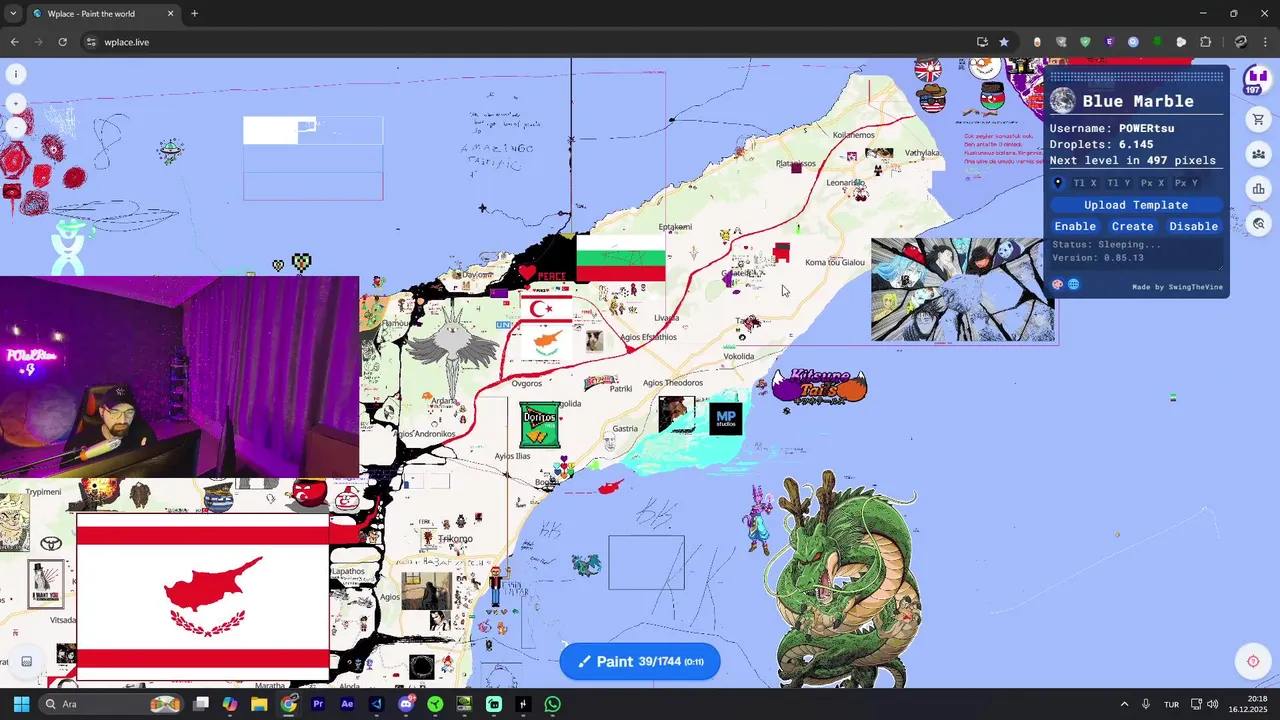Viewport: 1280px width, 720px height.
Task: Open Discord from the taskbar
Action: [406, 704]
